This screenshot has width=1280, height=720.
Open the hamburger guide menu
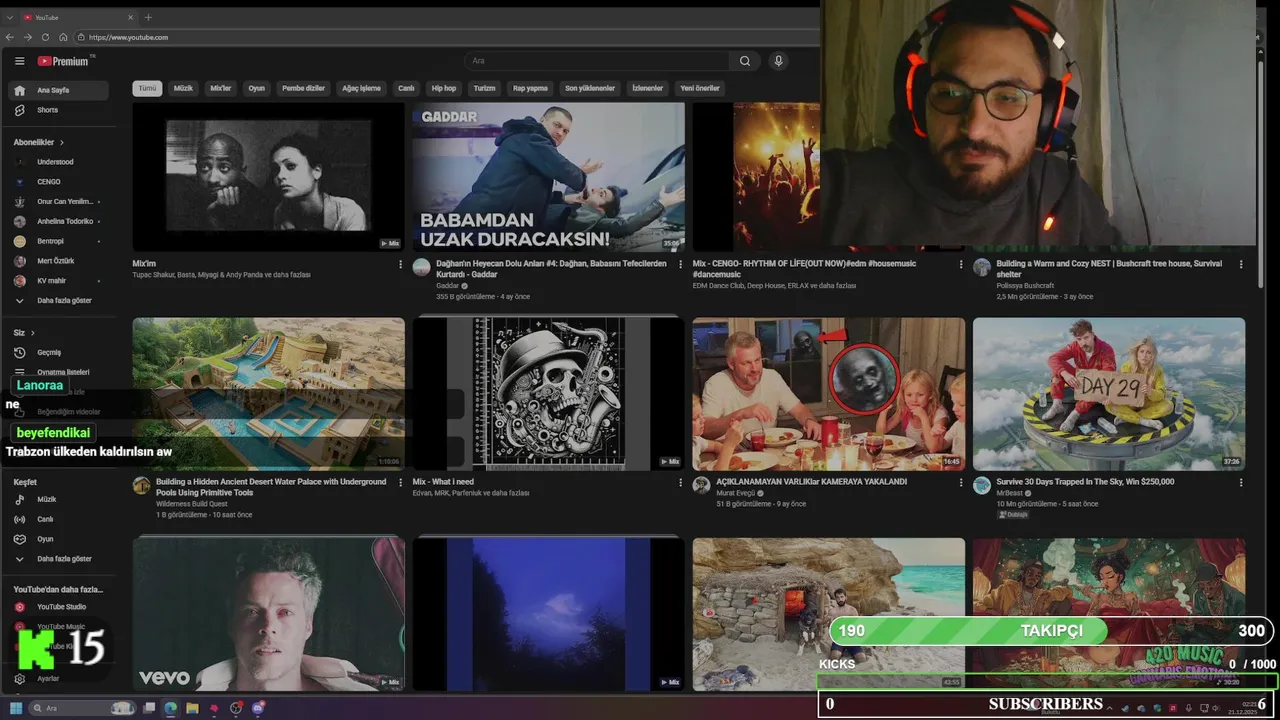tap(19, 61)
